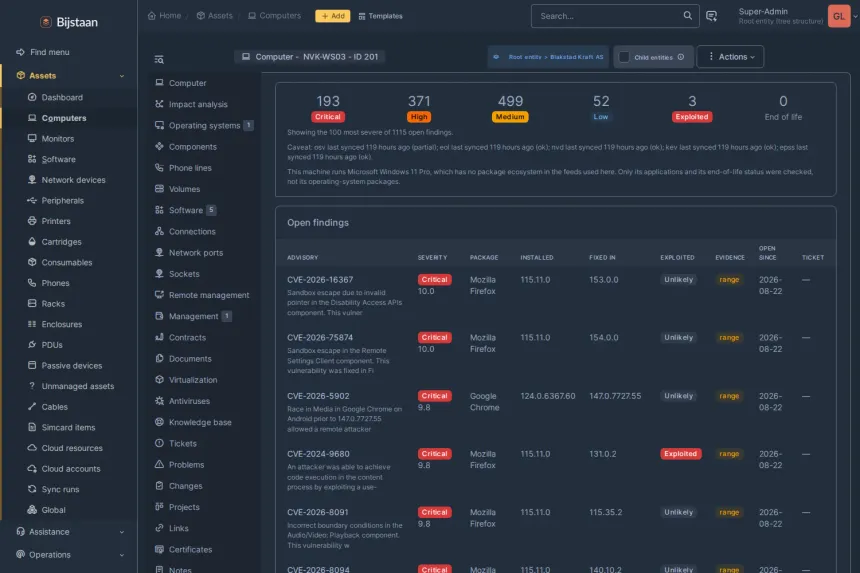
Task: Select Computers in the Assets menu
Action: tap(64, 118)
